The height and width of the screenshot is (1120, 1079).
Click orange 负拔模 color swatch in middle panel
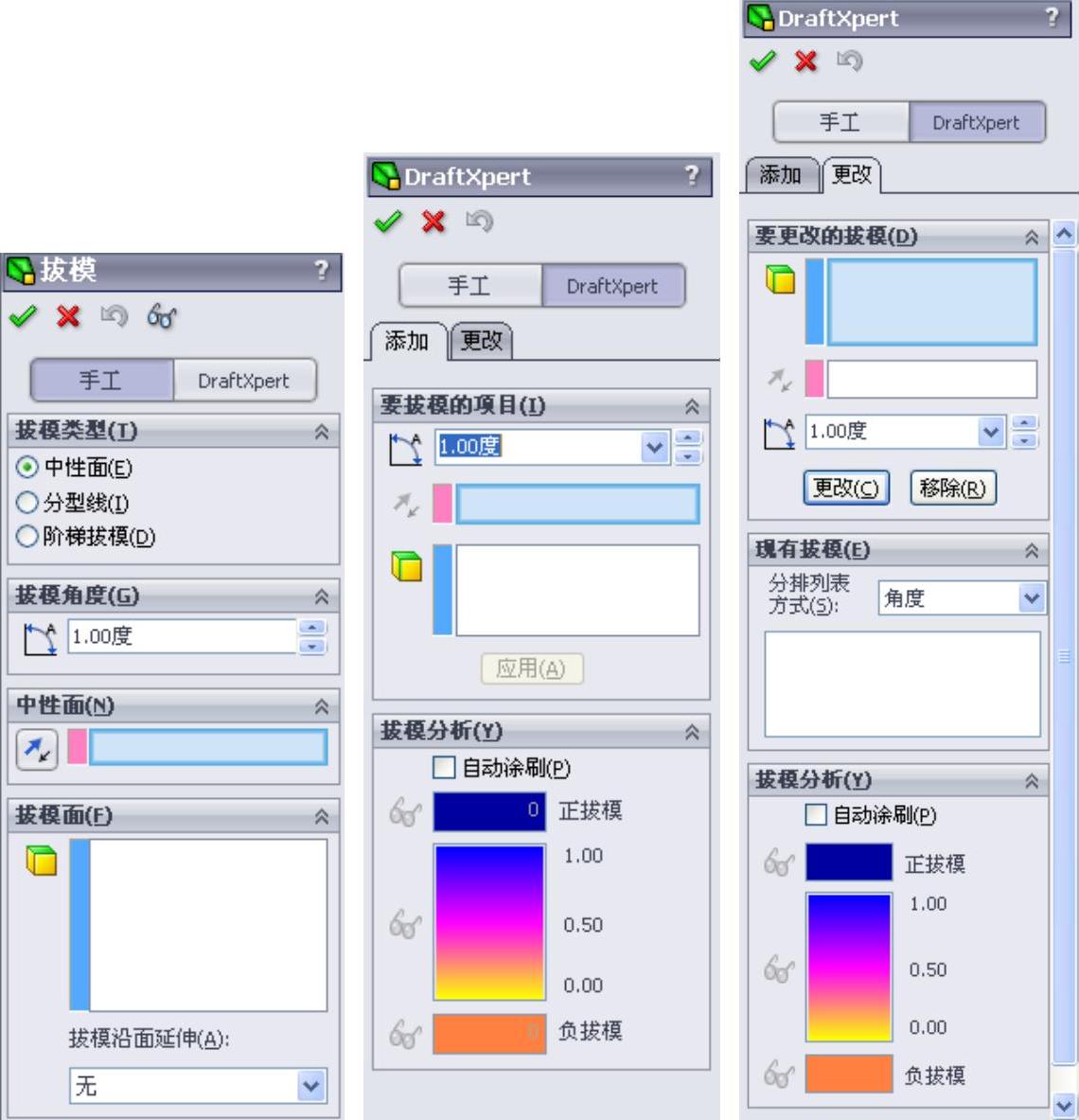[489, 1034]
